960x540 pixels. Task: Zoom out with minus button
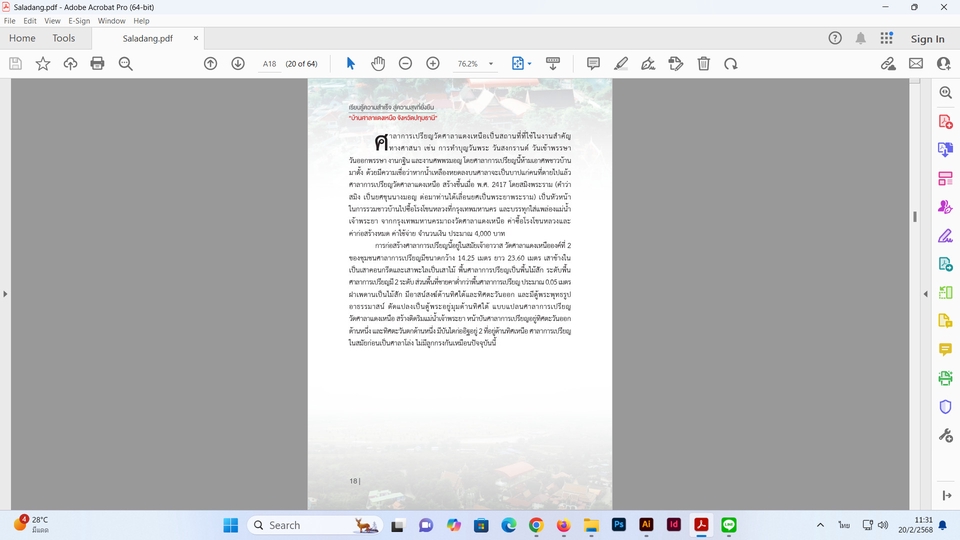(405, 64)
